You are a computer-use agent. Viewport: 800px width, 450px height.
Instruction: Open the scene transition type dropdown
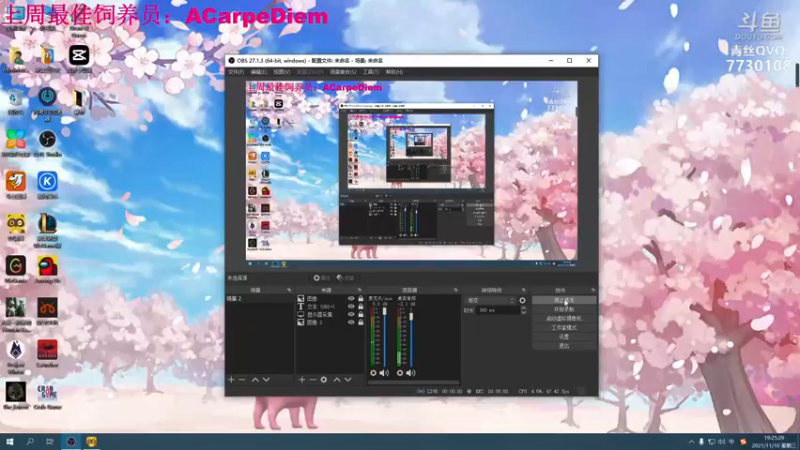pyautogui.click(x=490, y=301)
